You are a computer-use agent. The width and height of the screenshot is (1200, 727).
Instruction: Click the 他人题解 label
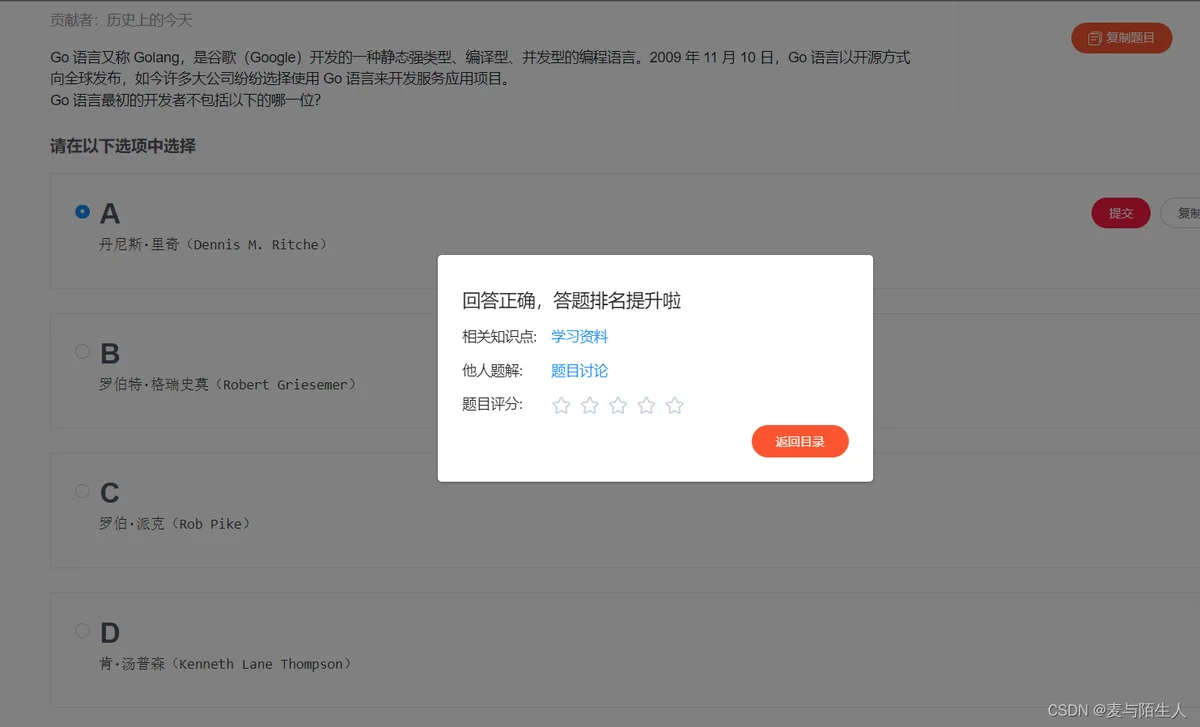pyautogui.click(x=493, y=371)
